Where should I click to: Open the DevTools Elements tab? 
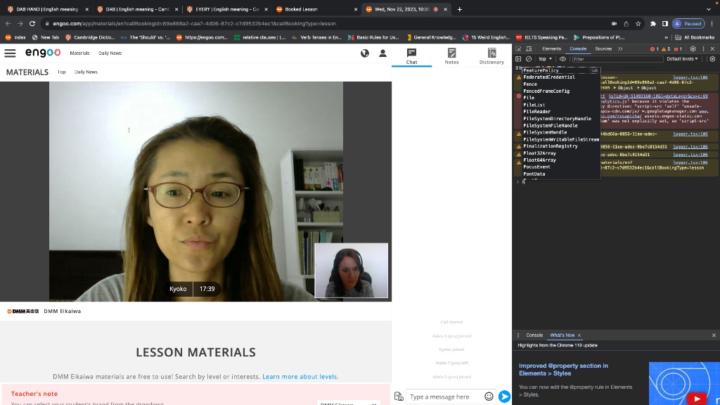[x=551, y=49]
